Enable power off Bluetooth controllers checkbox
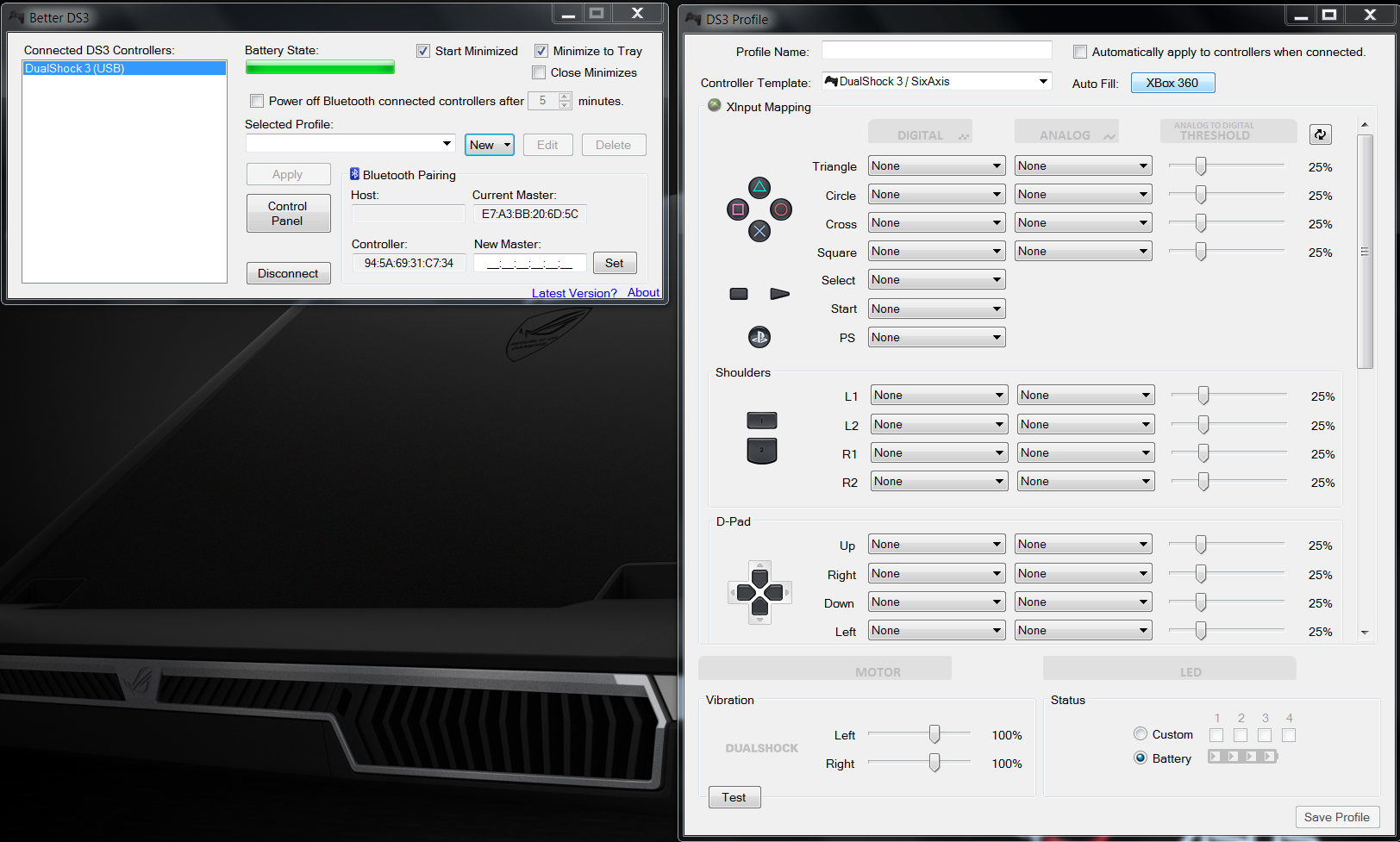The width and height of the screenshot is (1400, 842). tap(257, 101)
